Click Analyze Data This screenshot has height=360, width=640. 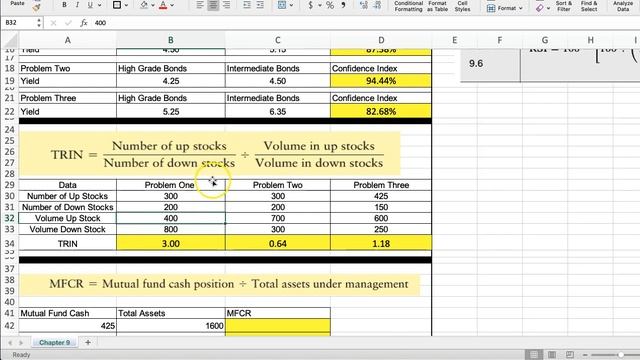click(623, 6)
